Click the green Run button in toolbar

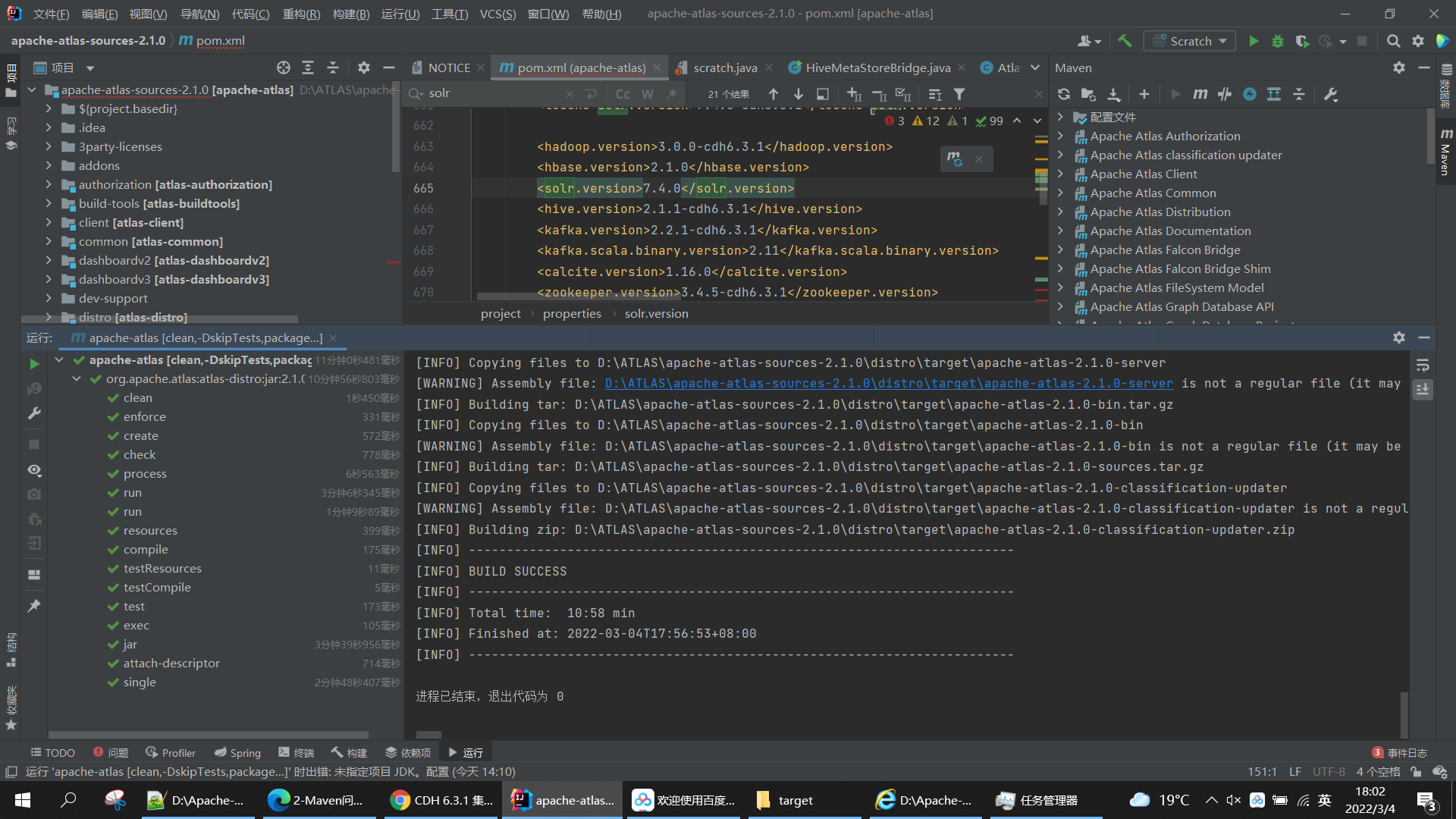[1254, 41]
